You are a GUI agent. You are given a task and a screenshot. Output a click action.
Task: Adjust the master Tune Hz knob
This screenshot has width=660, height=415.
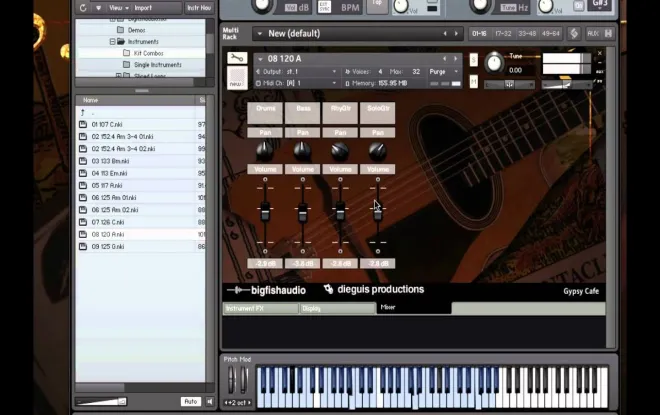(x=480, y=5)
